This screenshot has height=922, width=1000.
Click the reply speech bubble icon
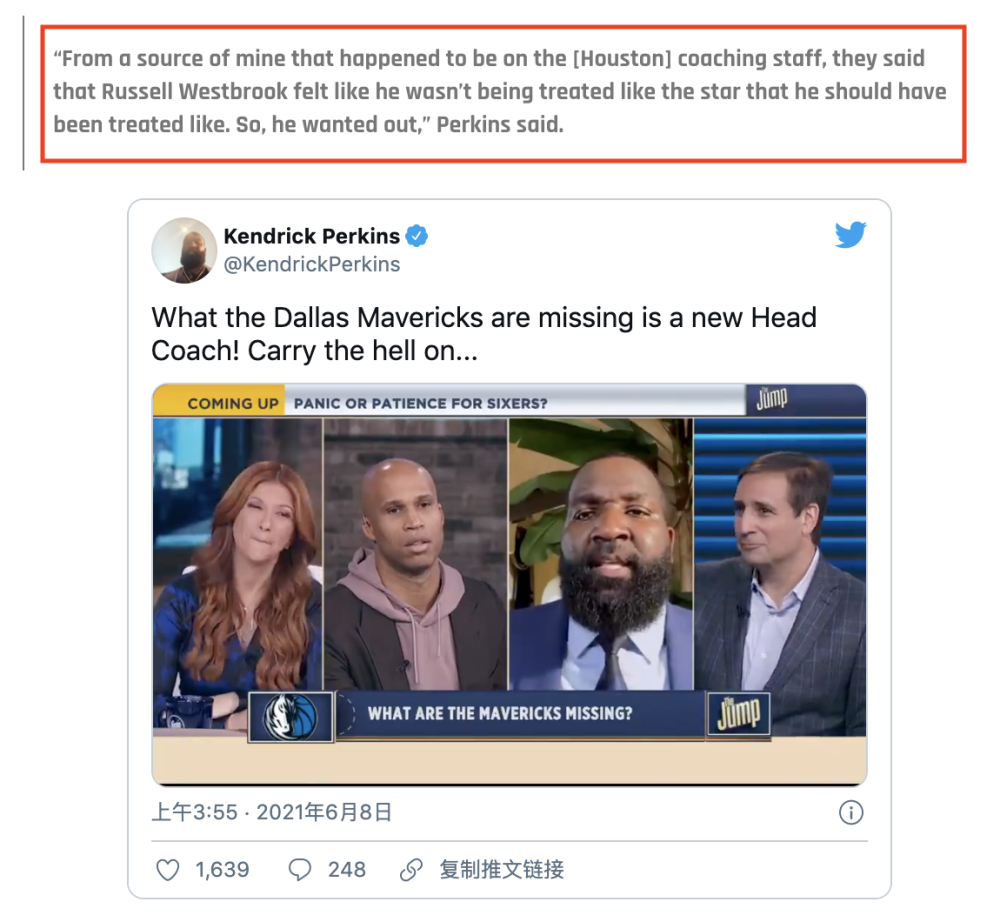point(300,870)
